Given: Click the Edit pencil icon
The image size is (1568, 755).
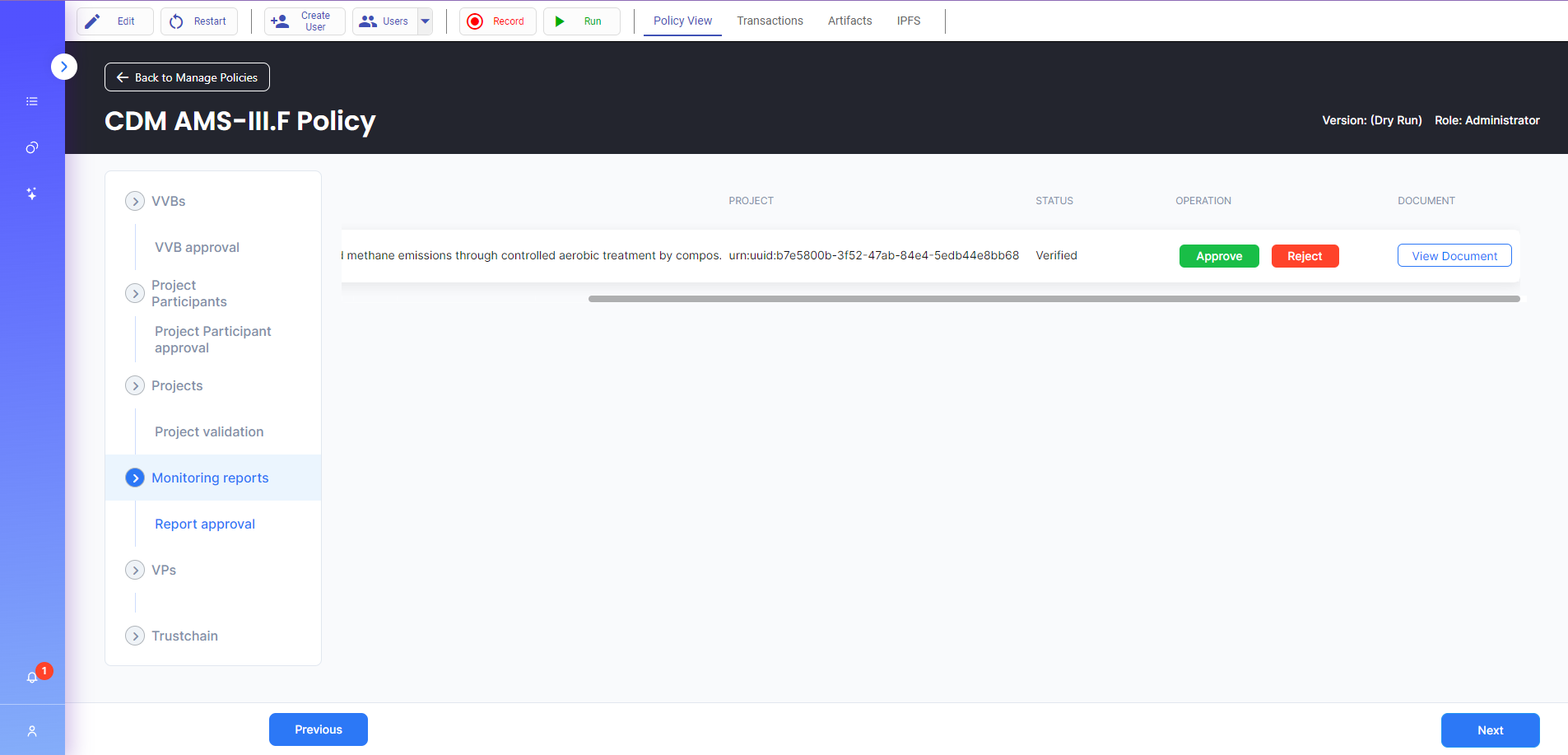Looking at the screenshot, I should pos(93,21).
